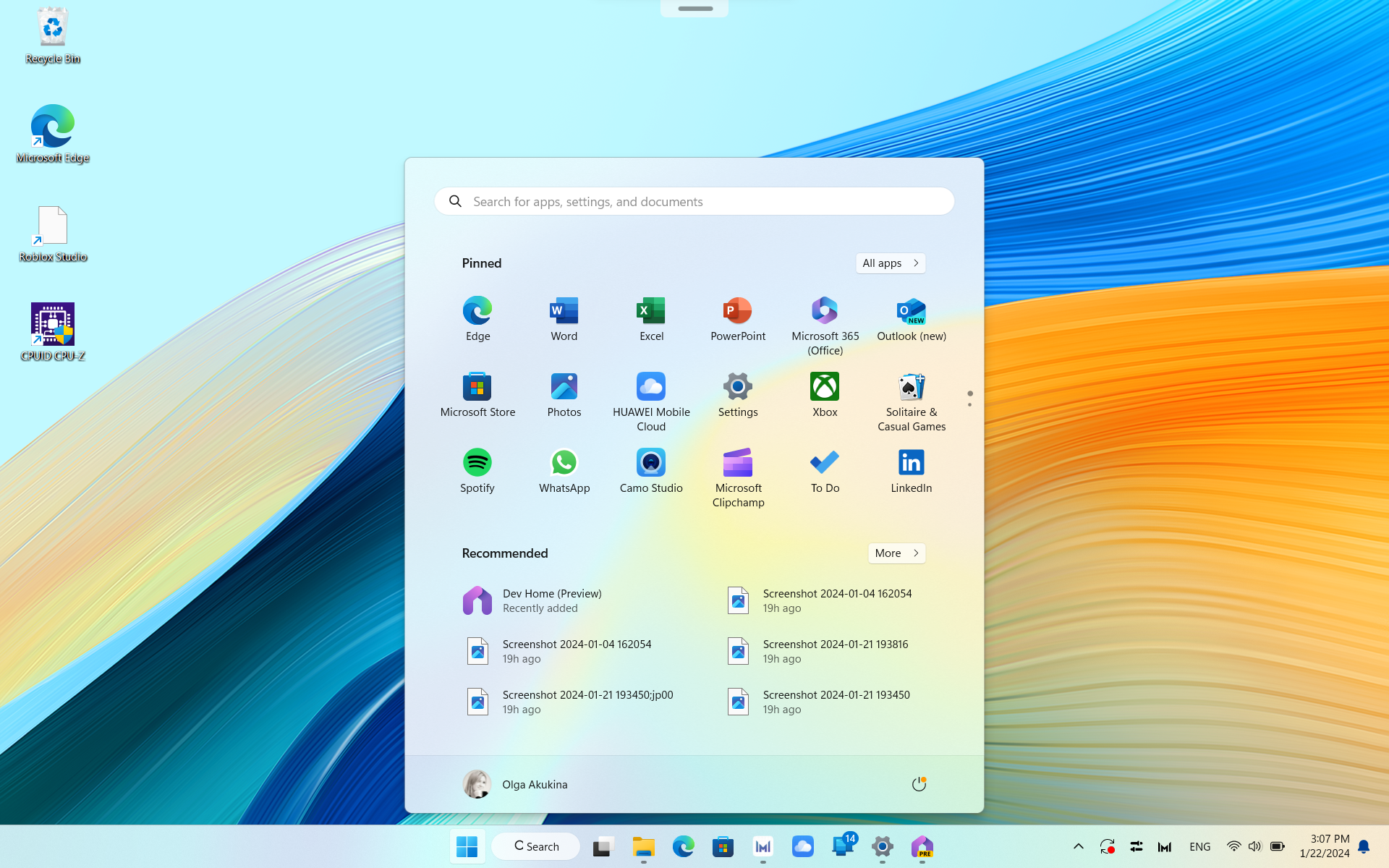
Task: Open Microsoft 365 (Office) app
Action: (825, 325)
